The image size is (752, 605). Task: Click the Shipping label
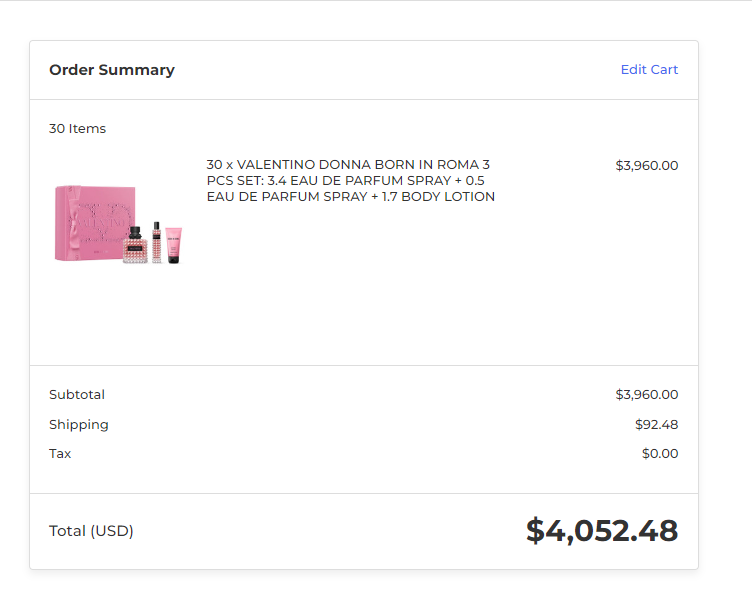79,425
